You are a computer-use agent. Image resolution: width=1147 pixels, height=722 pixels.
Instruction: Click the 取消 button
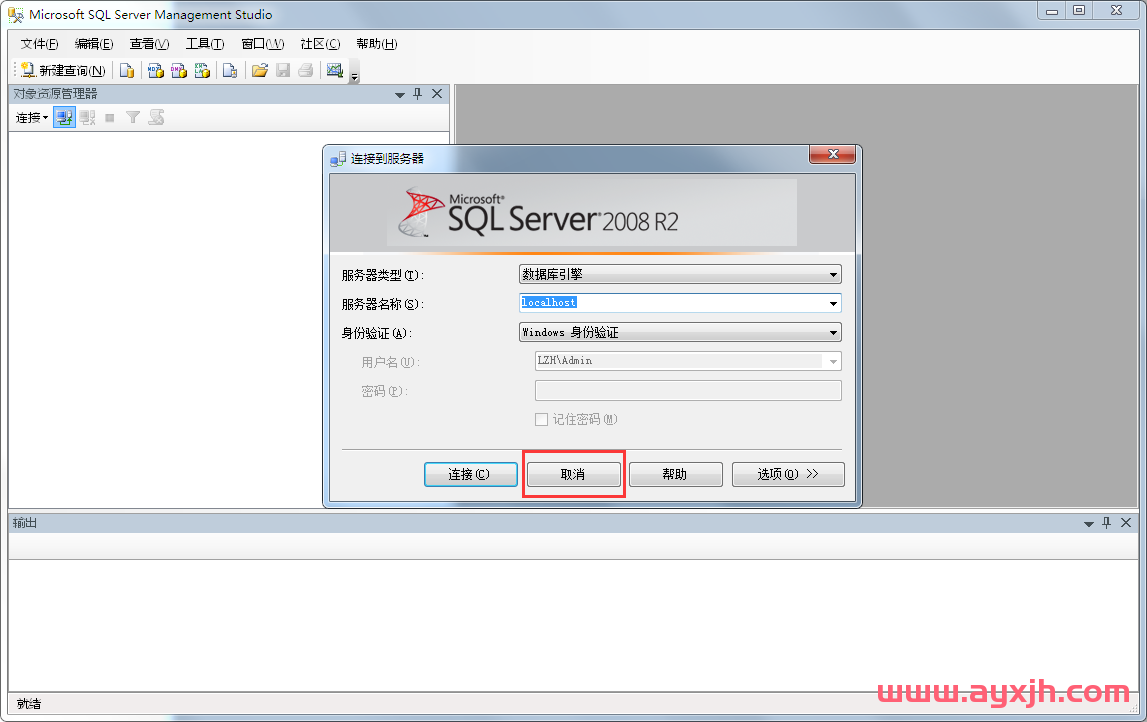[574, 474]
